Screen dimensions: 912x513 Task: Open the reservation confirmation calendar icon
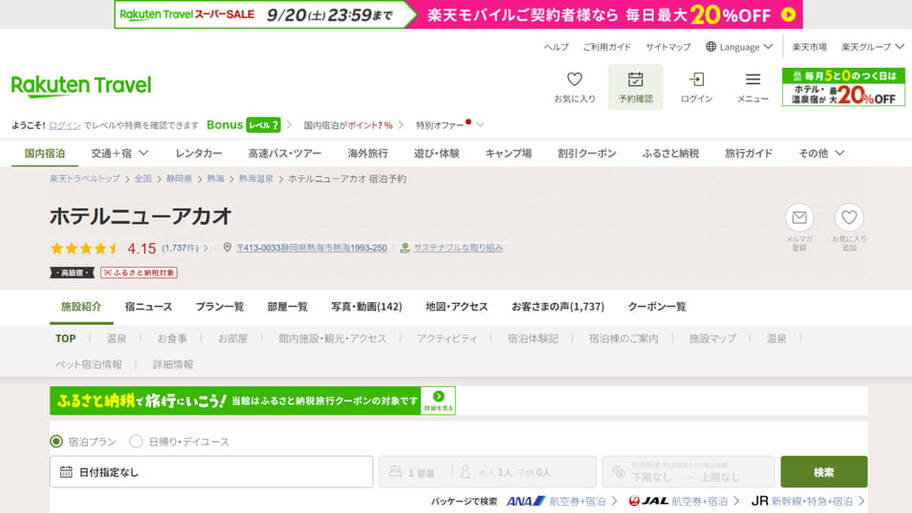pyautogui.click(x=635, y=79)
